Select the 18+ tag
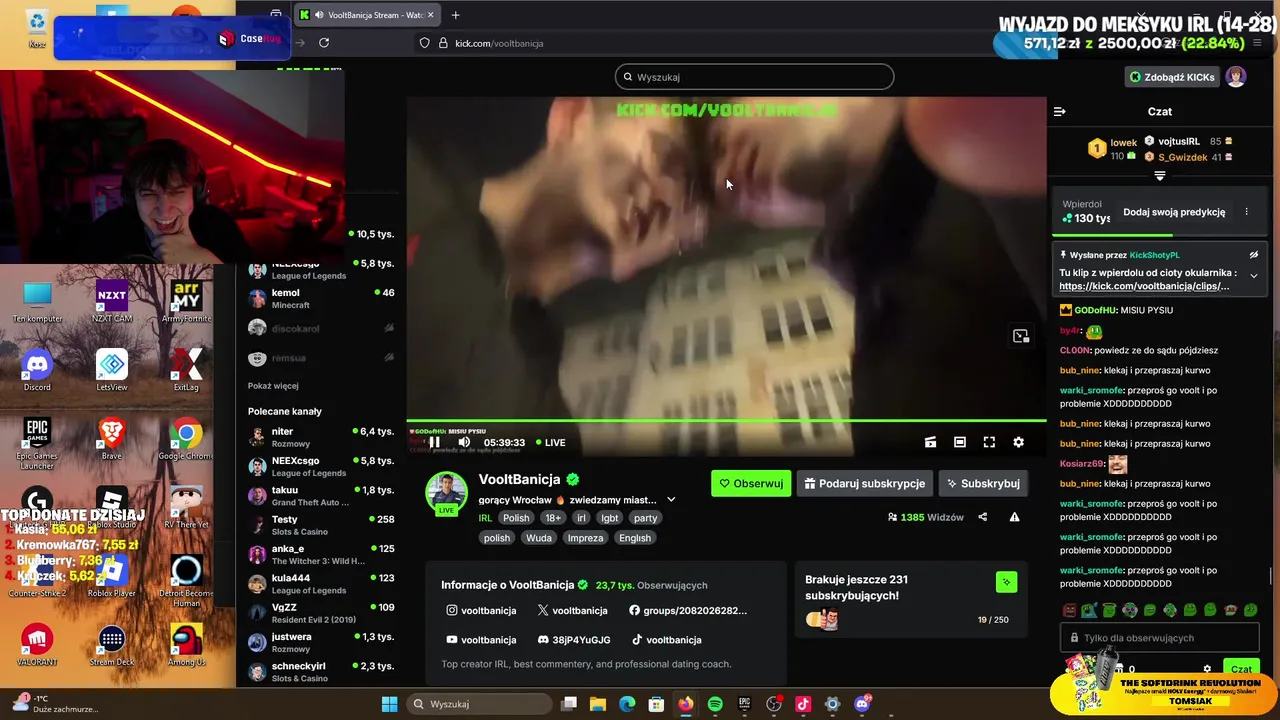1280x720 pixels. [x=553, y=518]
